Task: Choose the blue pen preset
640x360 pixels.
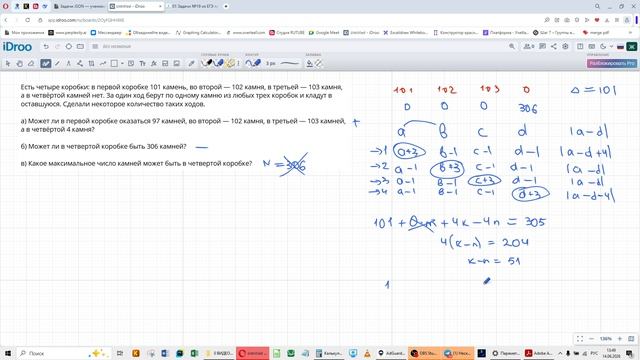Action: pos(219,63)
